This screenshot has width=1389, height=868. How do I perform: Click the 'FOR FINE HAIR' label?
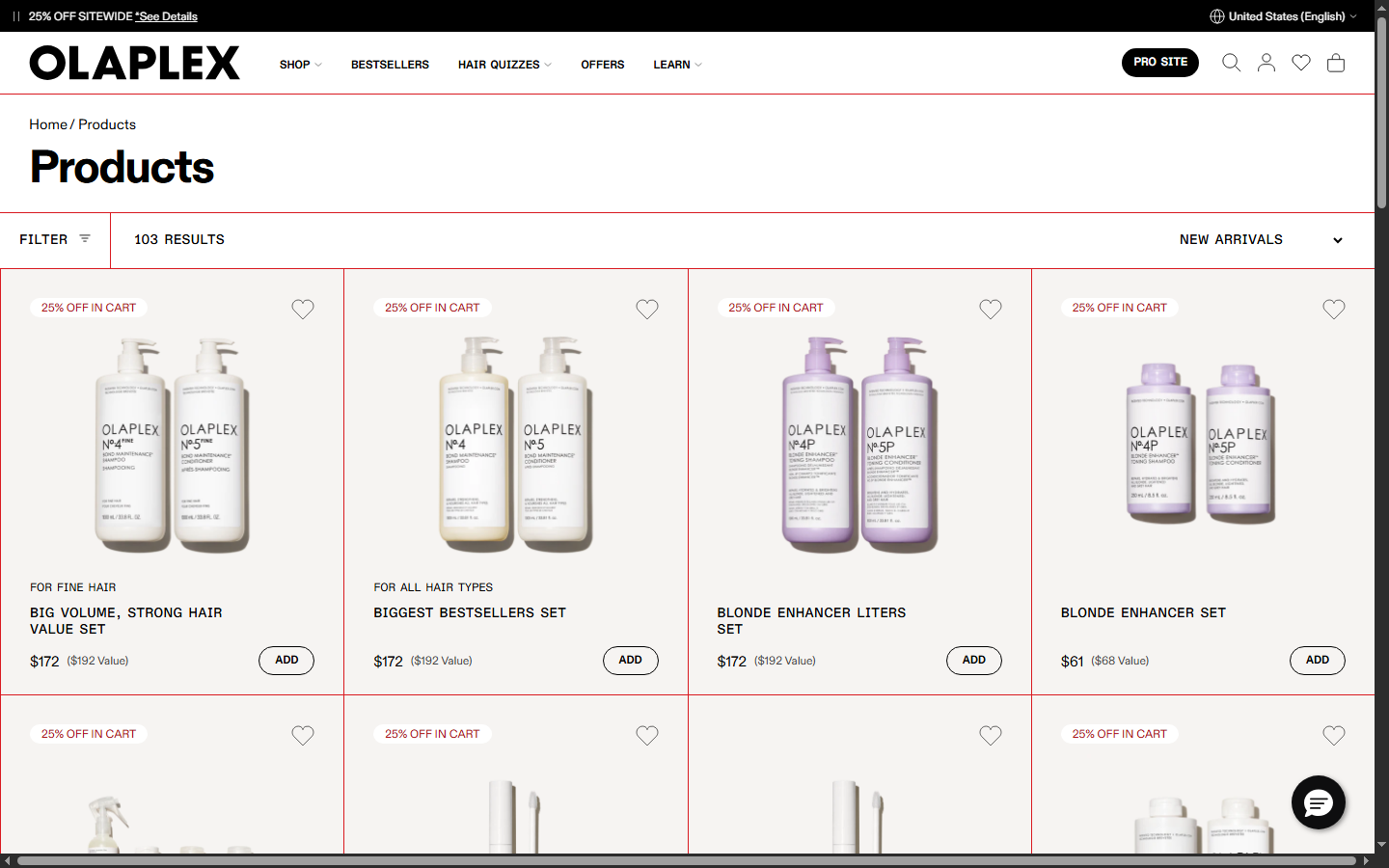click(73, 587)
